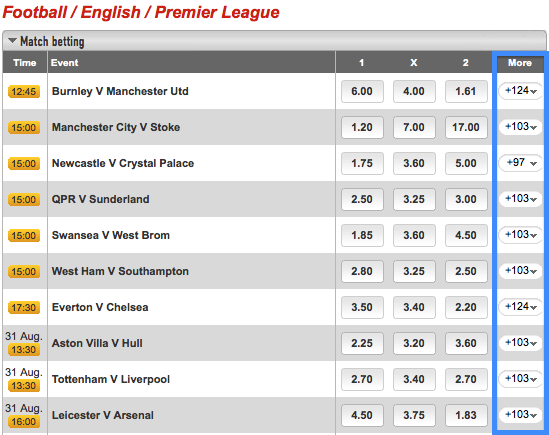Bet on Newcastle home win at 1.75
The height and width of the screenshot is (435, 549).
point(362,164)
